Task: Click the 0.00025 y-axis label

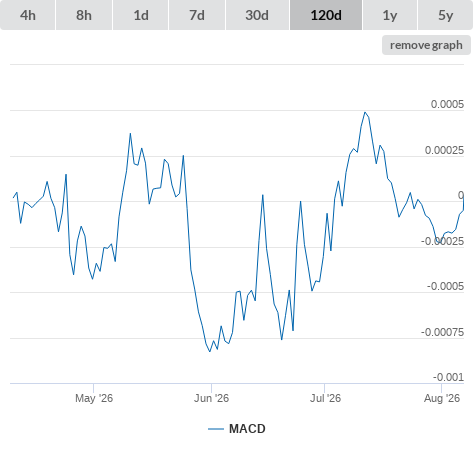Action: point(444,150)
